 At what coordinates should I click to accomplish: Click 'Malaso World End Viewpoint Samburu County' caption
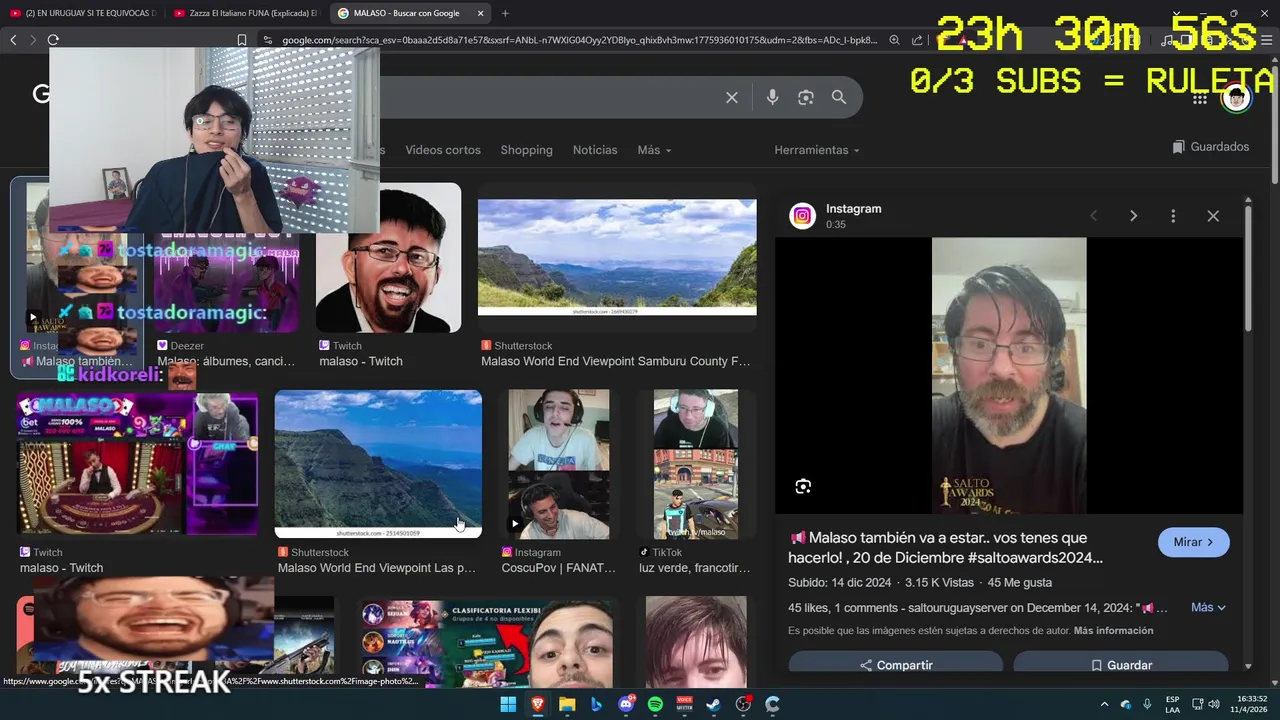(x=615, y=361)
